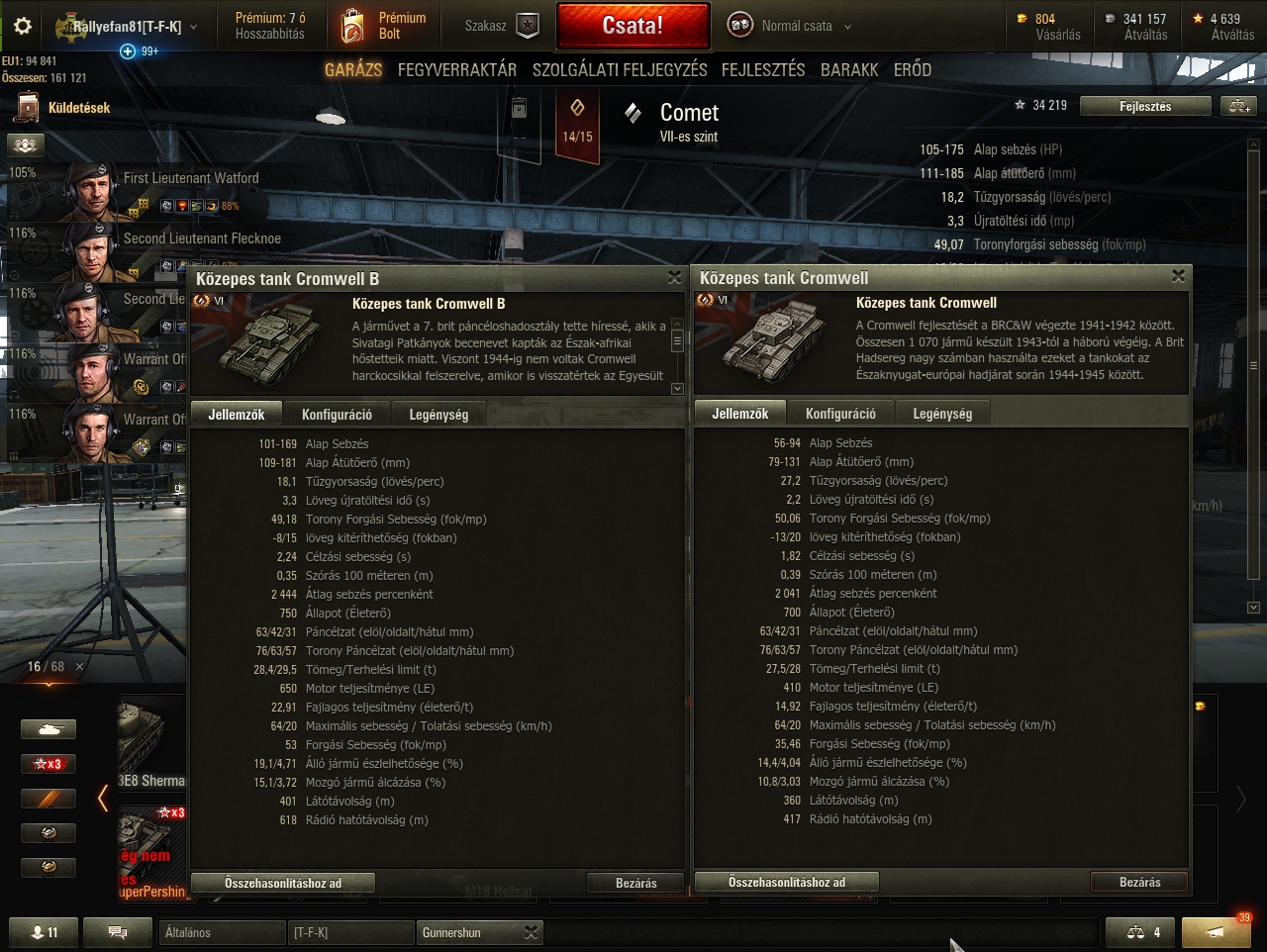The image size is (1267, 952).
Task: Toggle the orange stripe carousel filter
Action: point(49,799)
